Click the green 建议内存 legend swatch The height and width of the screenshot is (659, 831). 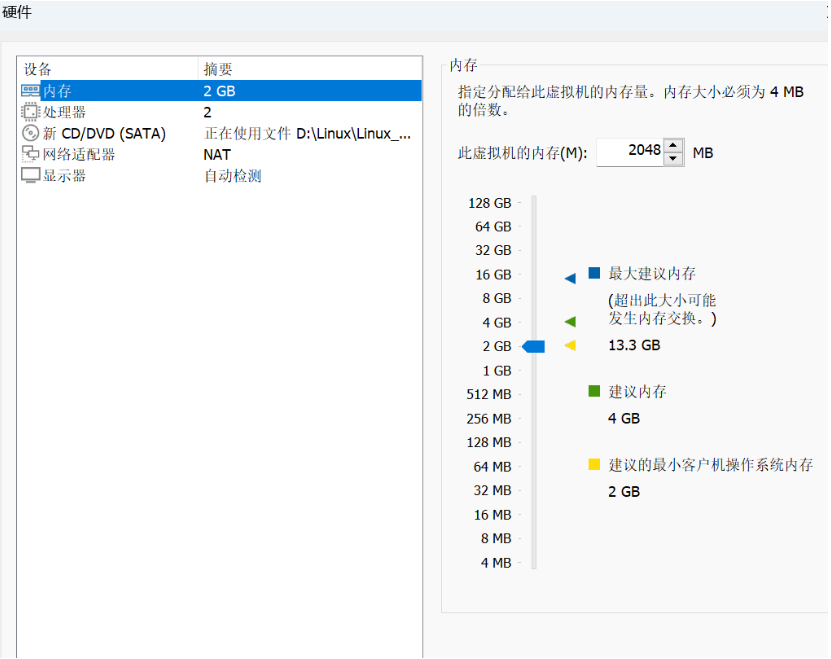click(594, 391)
